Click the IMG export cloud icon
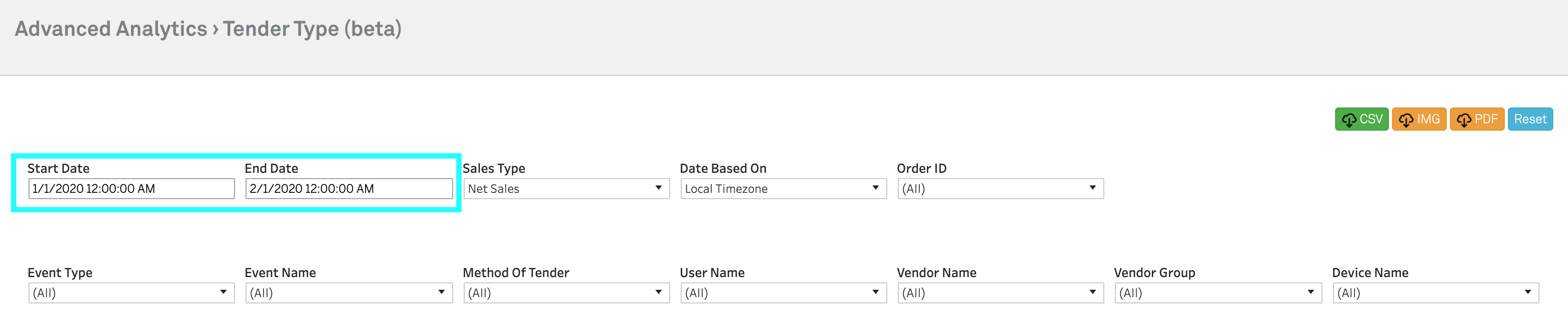 [x=1406, y=120]
